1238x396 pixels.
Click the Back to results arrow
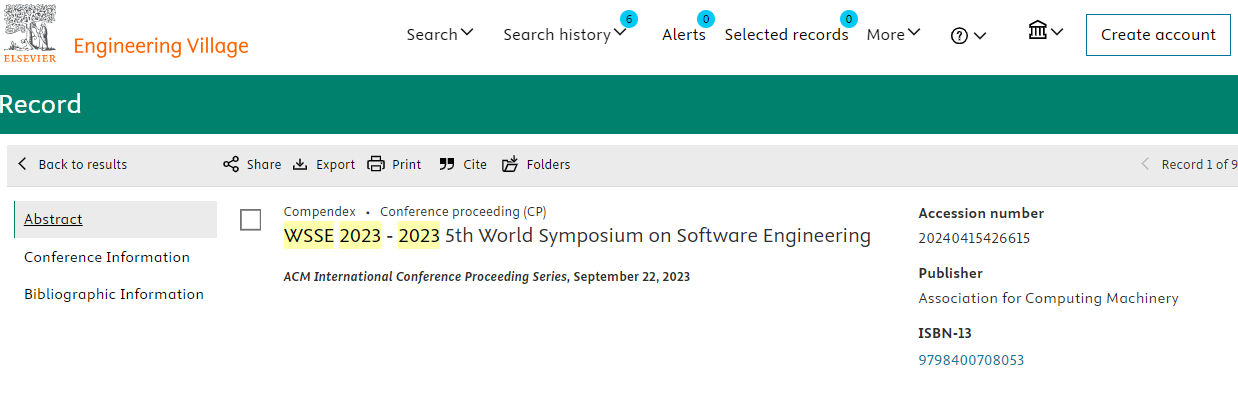[x=23, y=164]
